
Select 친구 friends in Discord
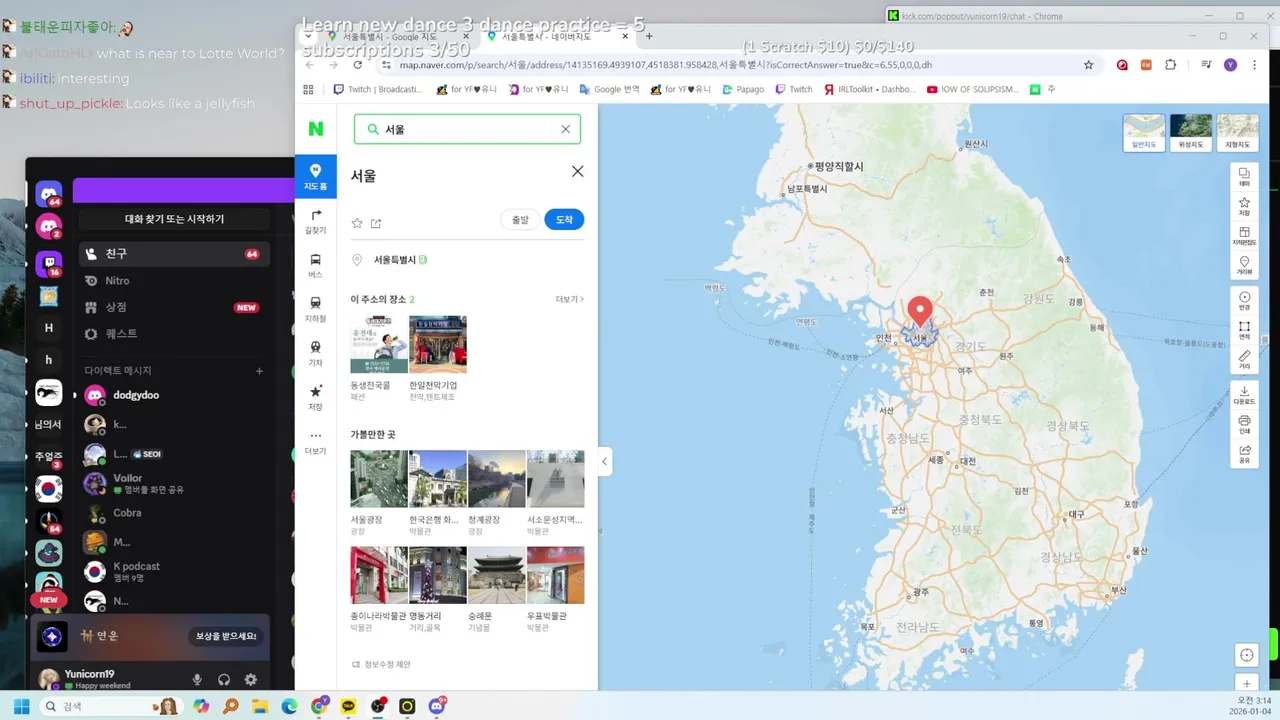coord(173,254)
